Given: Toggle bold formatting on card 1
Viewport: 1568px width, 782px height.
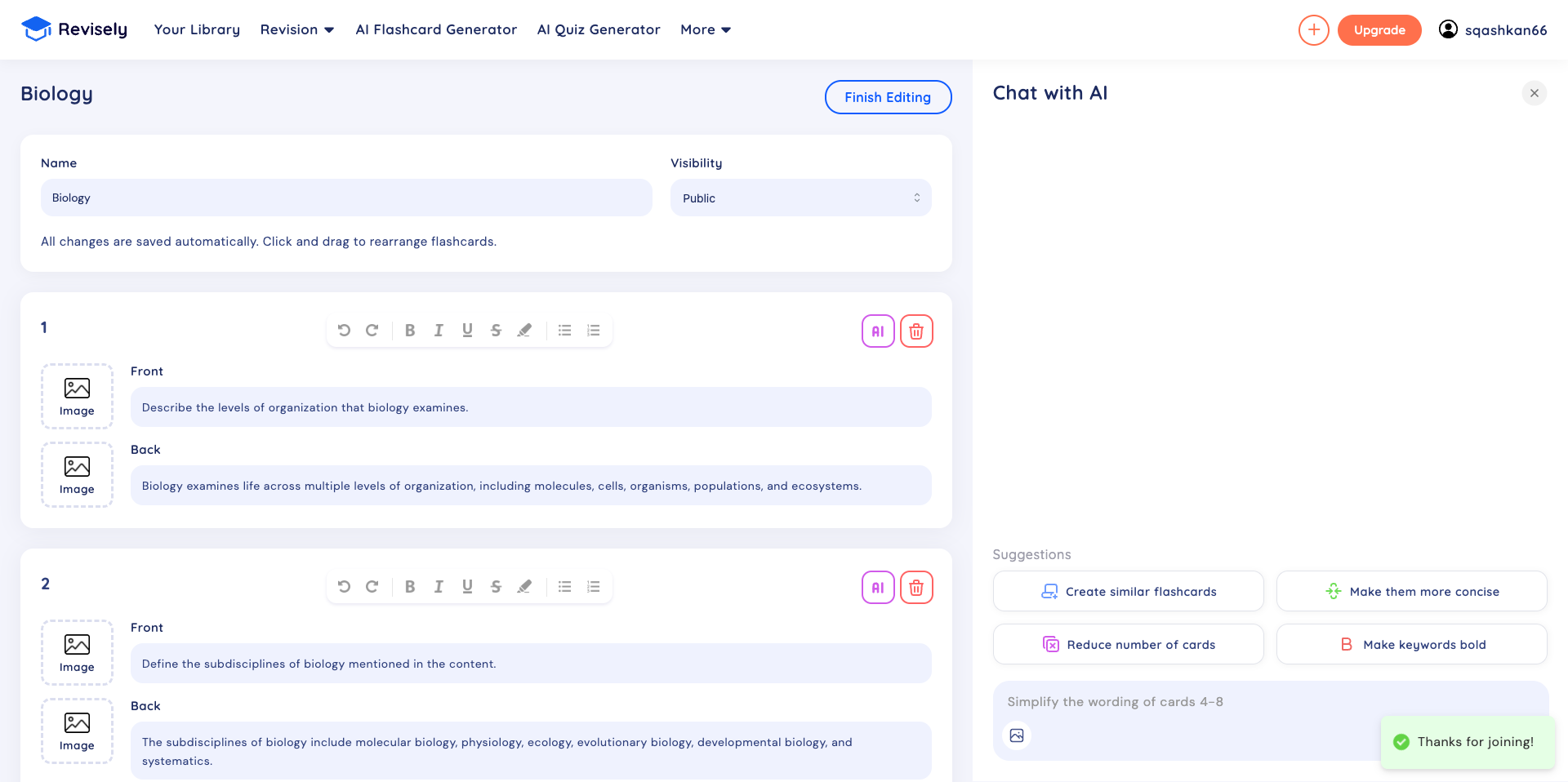Looking at the screenshot, I should pyautogui.click(x=410, y=331).
